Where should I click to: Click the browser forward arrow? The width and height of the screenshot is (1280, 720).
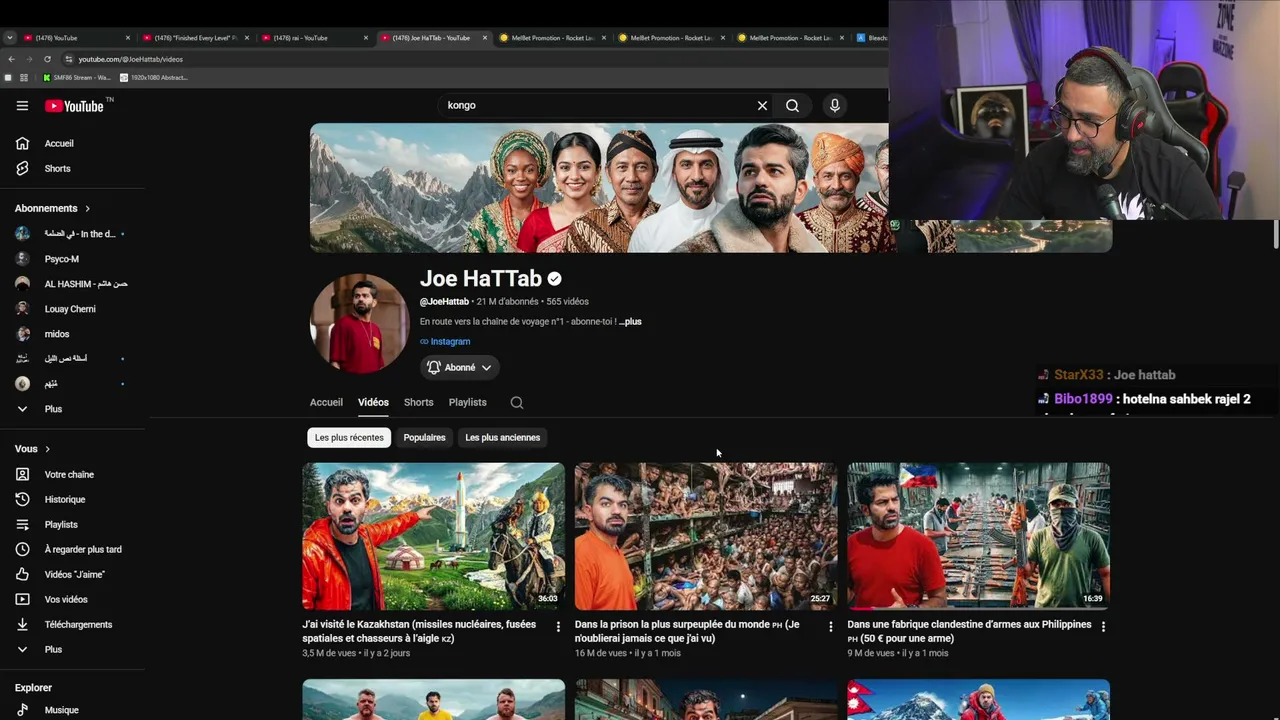pyautogui.click(x=29, y=59)
